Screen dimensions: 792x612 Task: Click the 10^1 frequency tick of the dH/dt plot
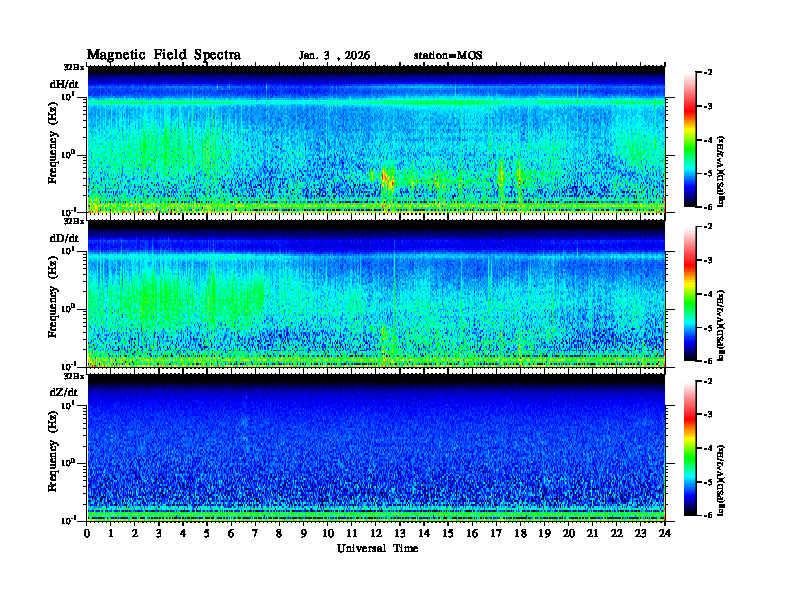[x=67, y=96]
